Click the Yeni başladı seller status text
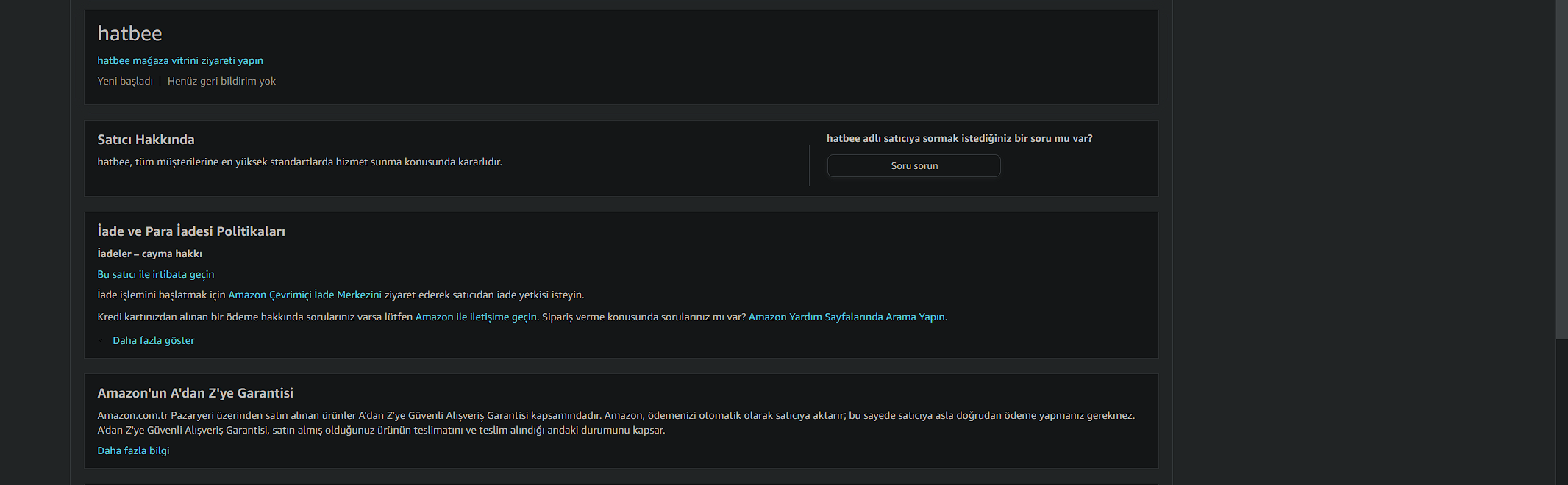 point(125,81)
